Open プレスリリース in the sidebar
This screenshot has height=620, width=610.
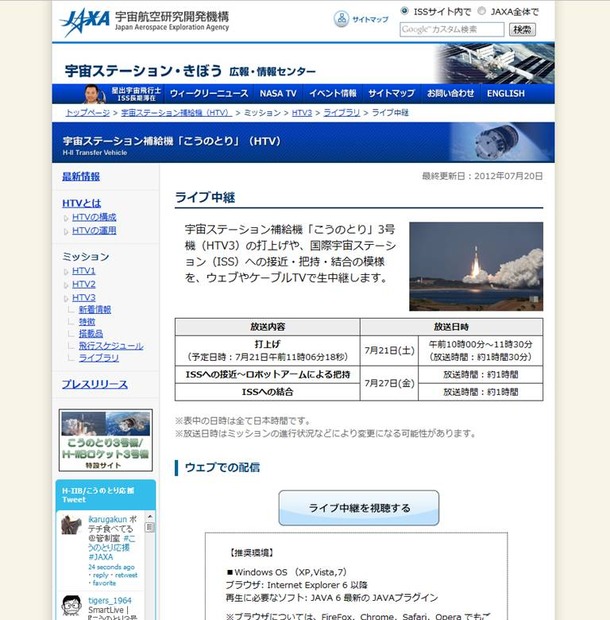click(95, 384)
